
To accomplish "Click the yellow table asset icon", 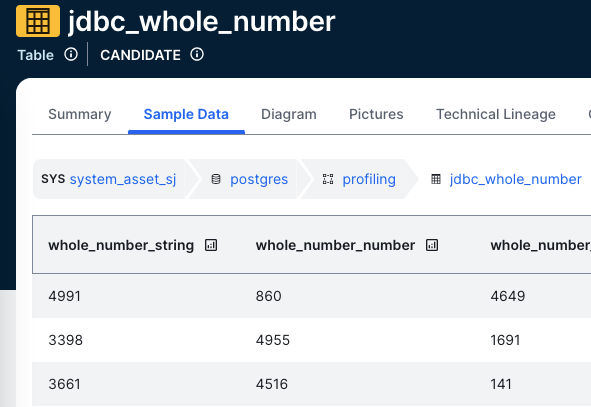I will 38,21.
